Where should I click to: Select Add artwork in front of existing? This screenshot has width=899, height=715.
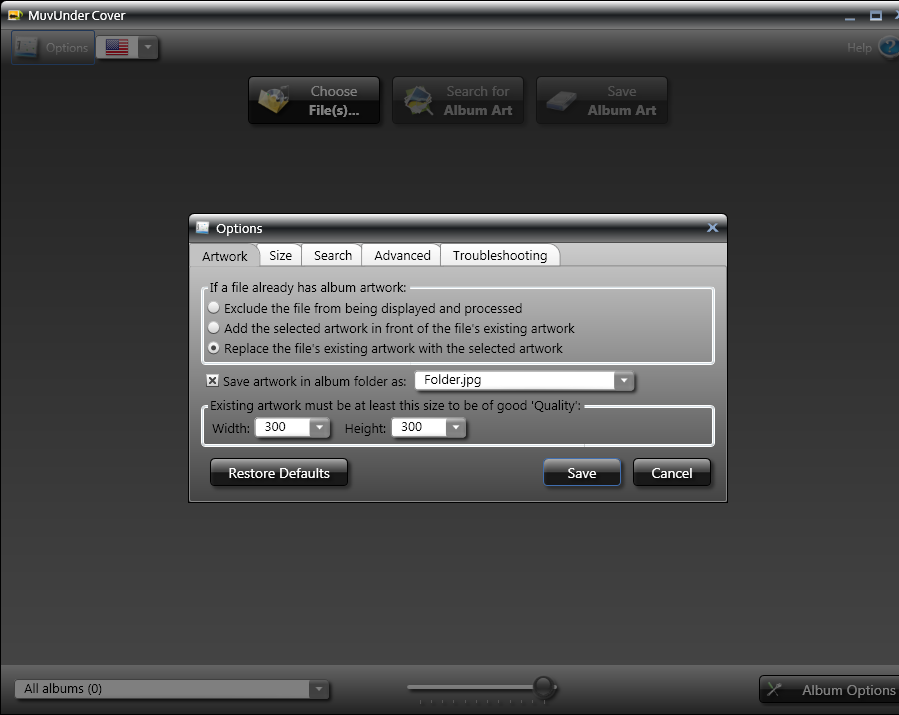pyautogui.click(x=214, y=328)
